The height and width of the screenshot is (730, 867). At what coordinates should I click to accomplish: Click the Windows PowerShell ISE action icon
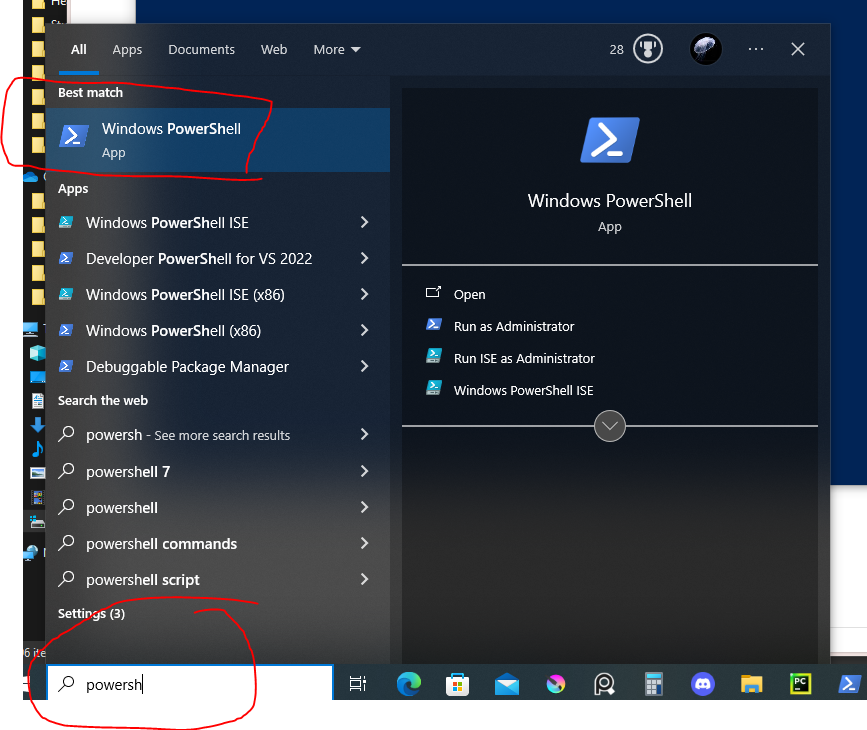434,388
